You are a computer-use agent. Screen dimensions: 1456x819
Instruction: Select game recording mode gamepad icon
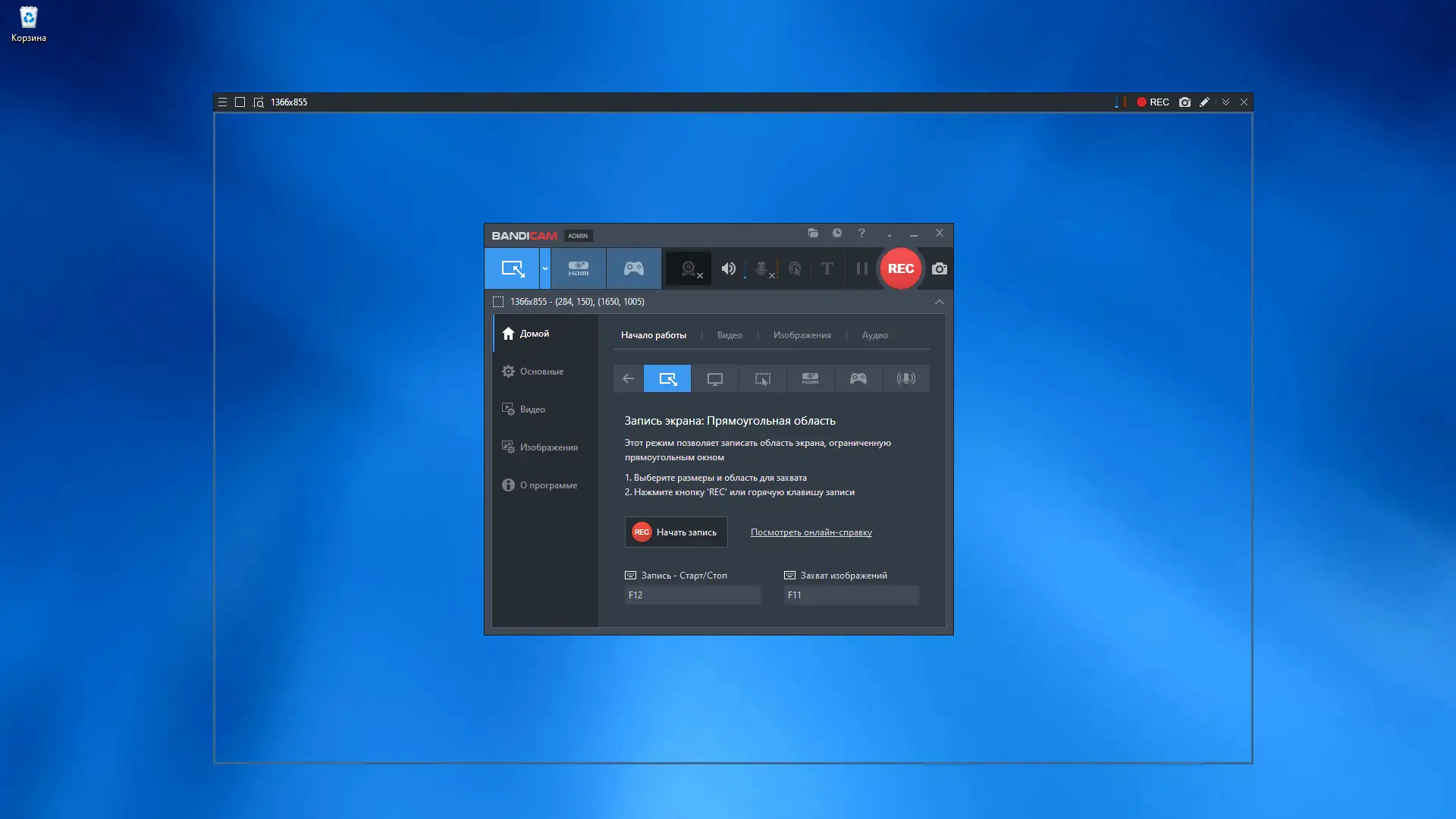point(633,268)
